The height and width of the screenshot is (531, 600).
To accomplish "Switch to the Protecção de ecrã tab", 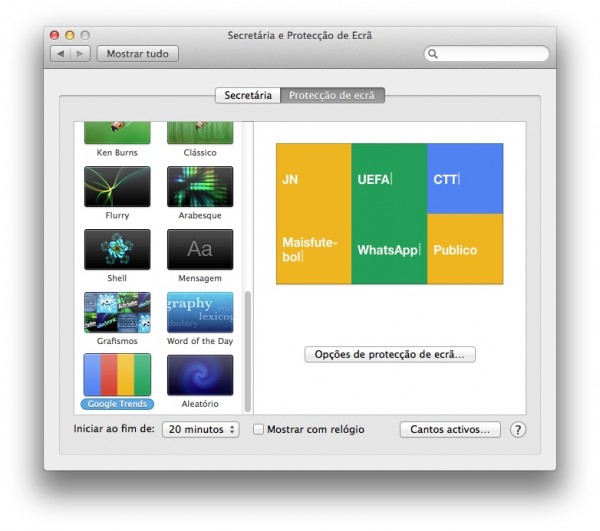I will coord(332,95).
